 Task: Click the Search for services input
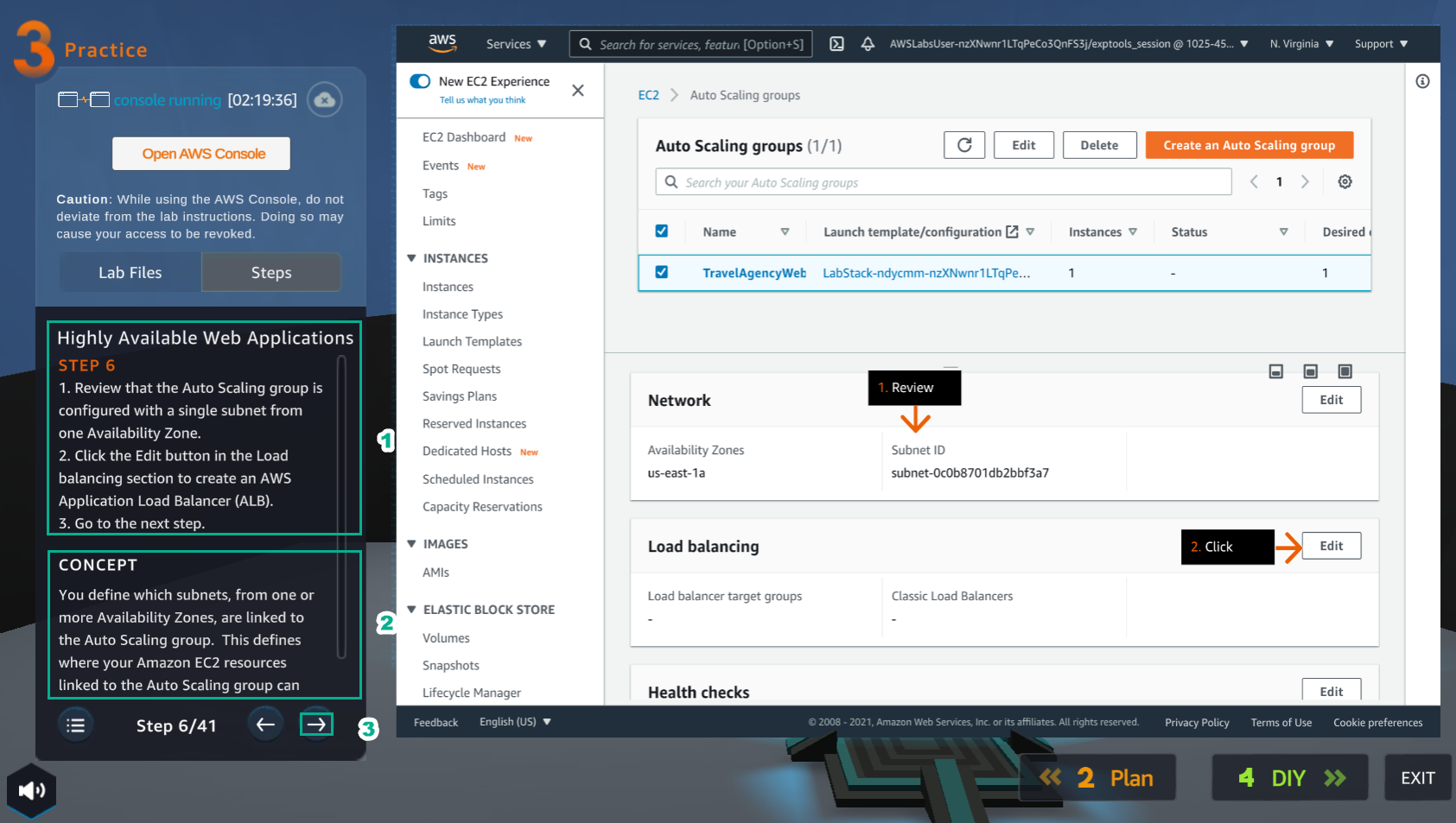coord(690,44)
